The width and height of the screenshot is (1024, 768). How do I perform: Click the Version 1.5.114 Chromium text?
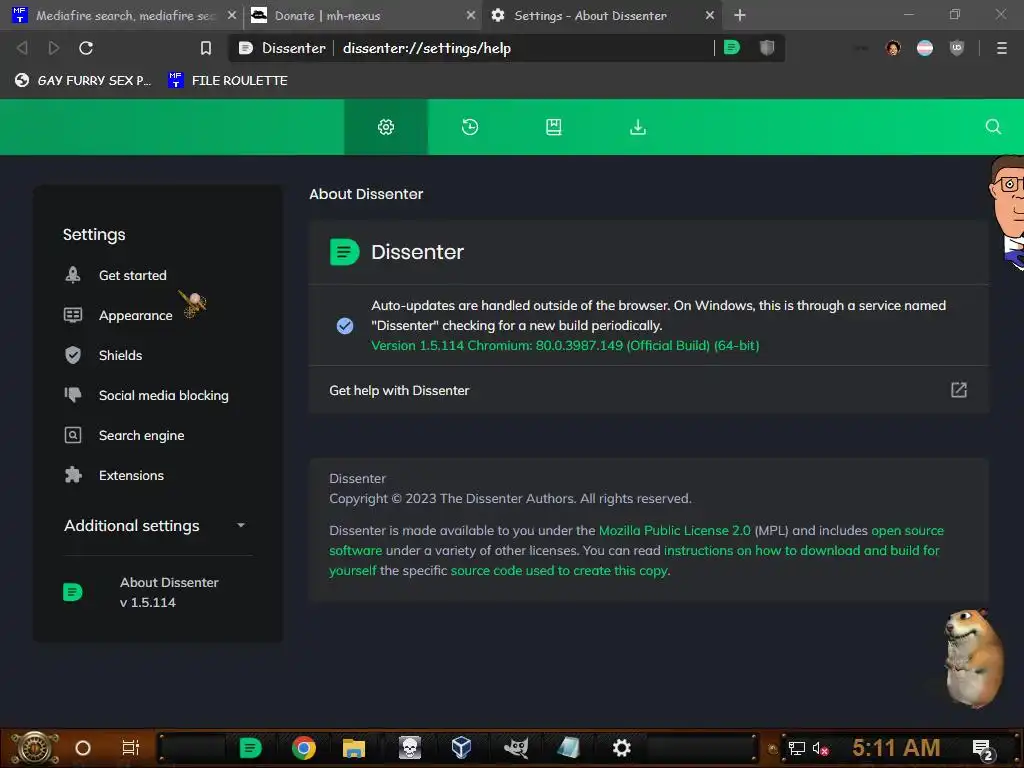[x=565, y=345]
